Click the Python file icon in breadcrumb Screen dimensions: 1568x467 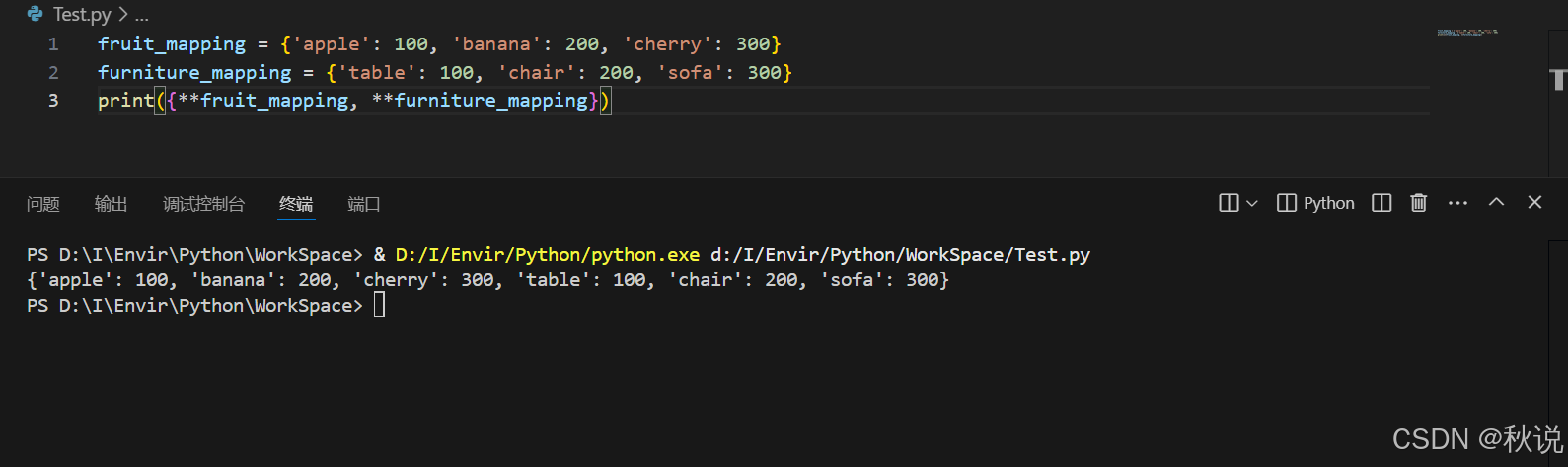pyautogui.click(x=36, y=14)
